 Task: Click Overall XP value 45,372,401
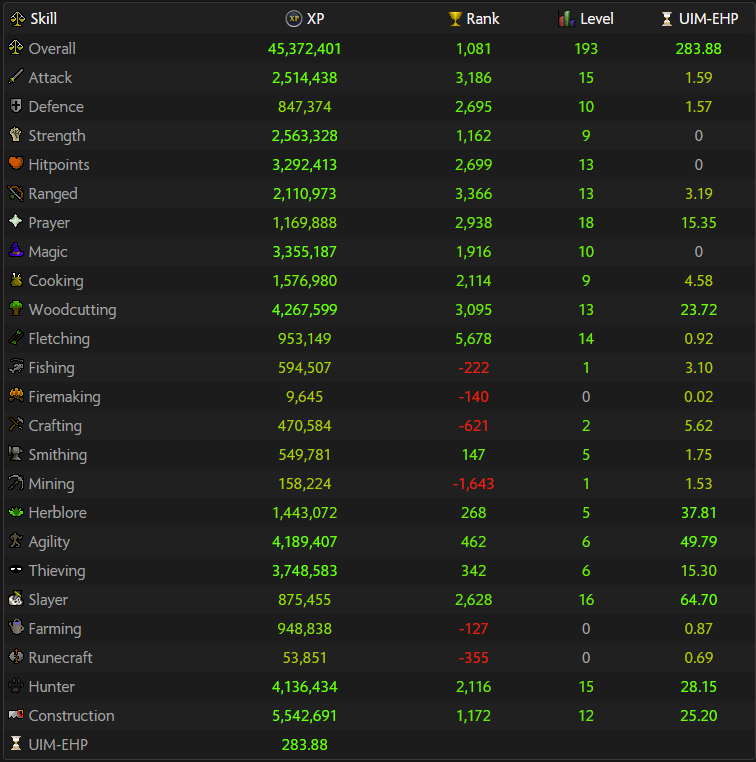[305, 49]
